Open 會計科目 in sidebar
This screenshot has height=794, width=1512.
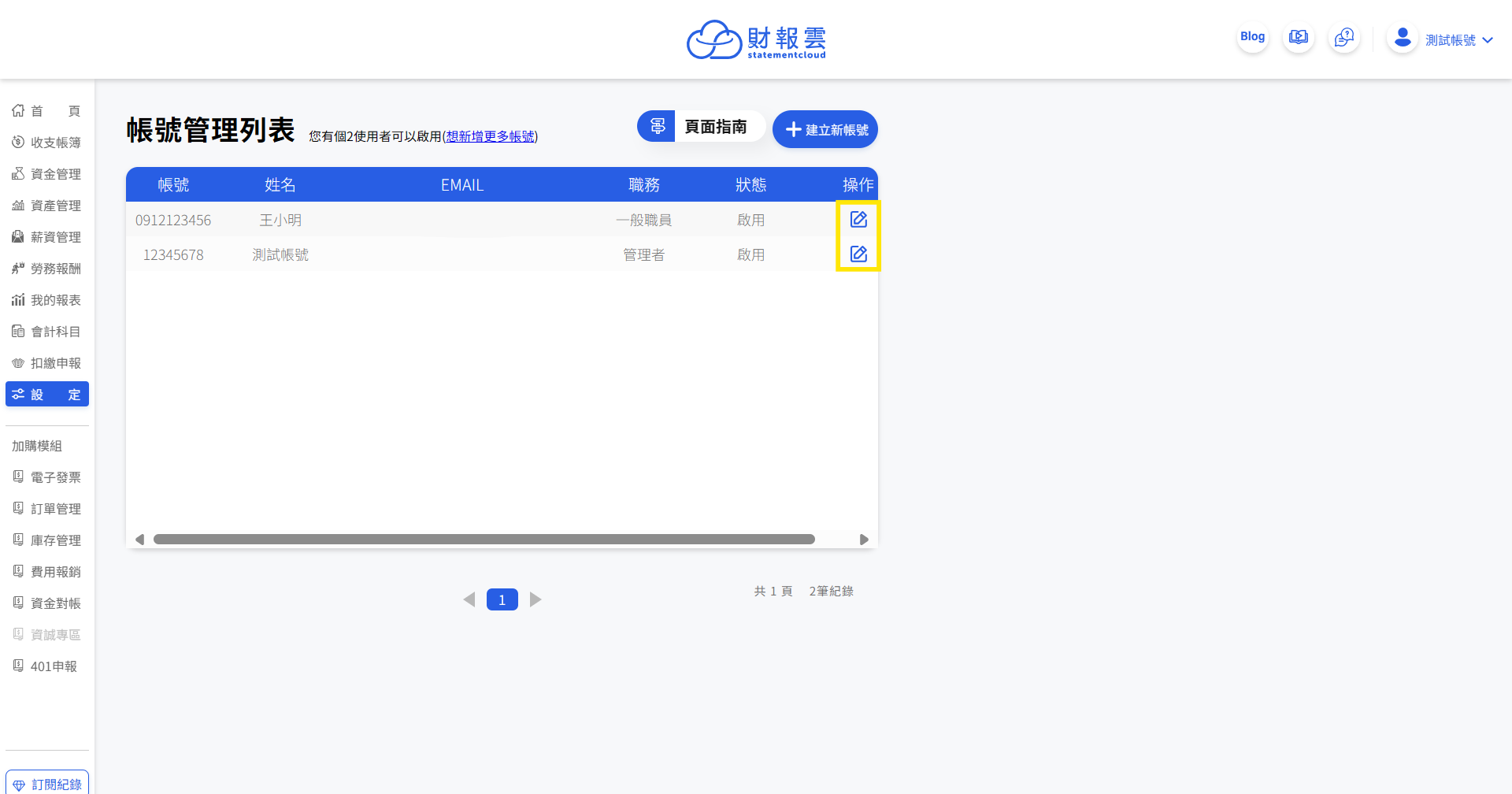(x=46, y=332)
